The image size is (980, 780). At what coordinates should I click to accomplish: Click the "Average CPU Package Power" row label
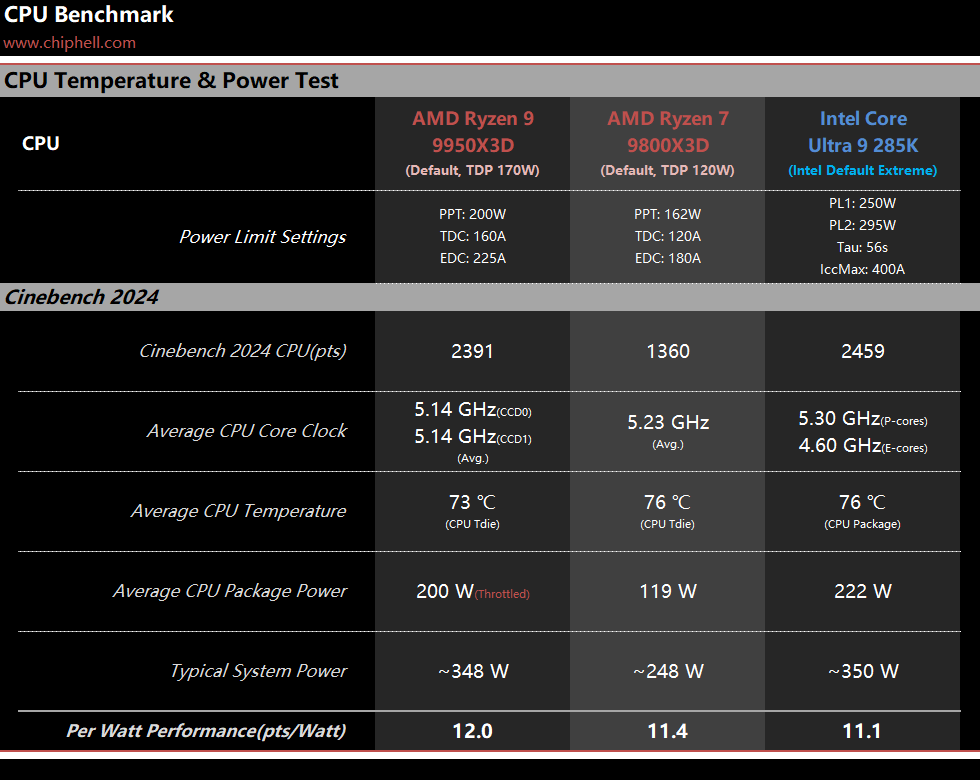(x=230, y=591)
